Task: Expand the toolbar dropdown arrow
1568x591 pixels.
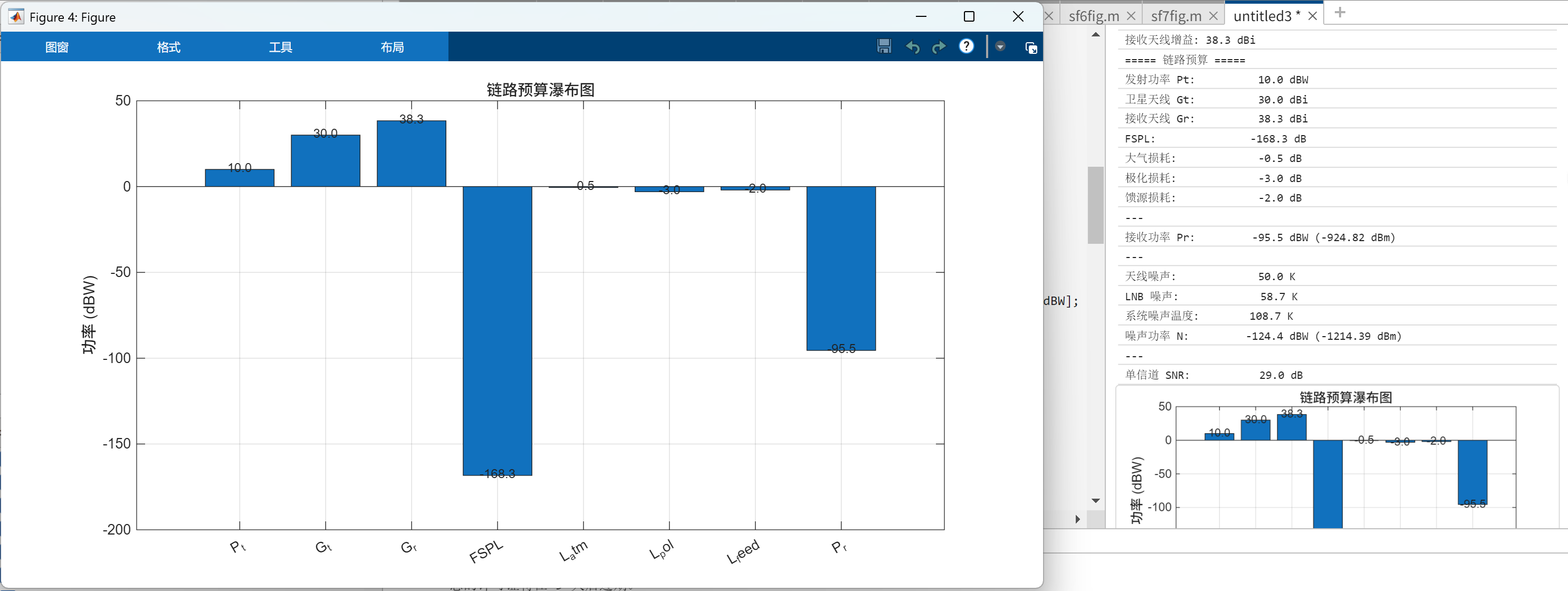Action: (x=999, y=47)
